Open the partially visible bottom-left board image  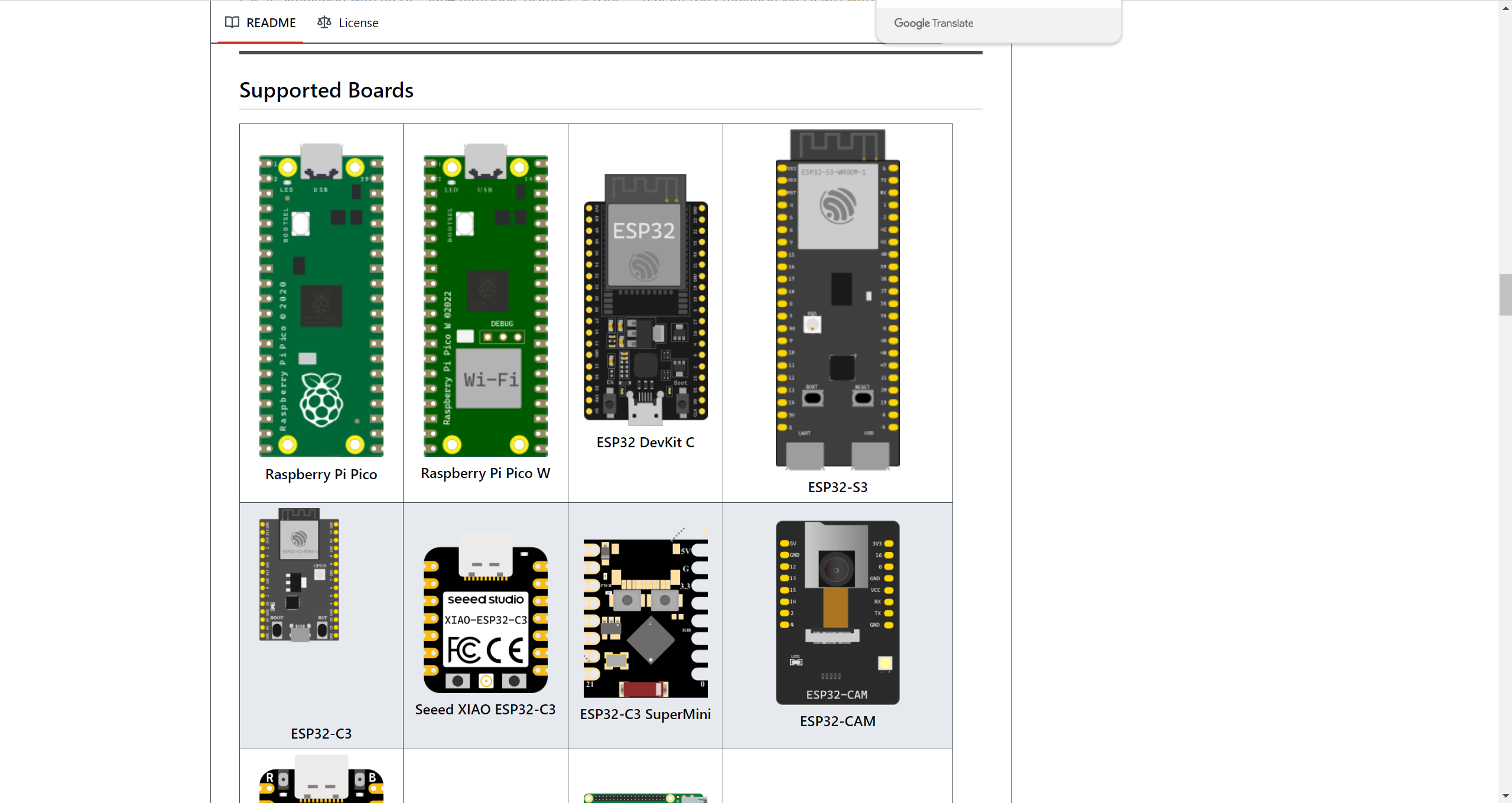321,779
